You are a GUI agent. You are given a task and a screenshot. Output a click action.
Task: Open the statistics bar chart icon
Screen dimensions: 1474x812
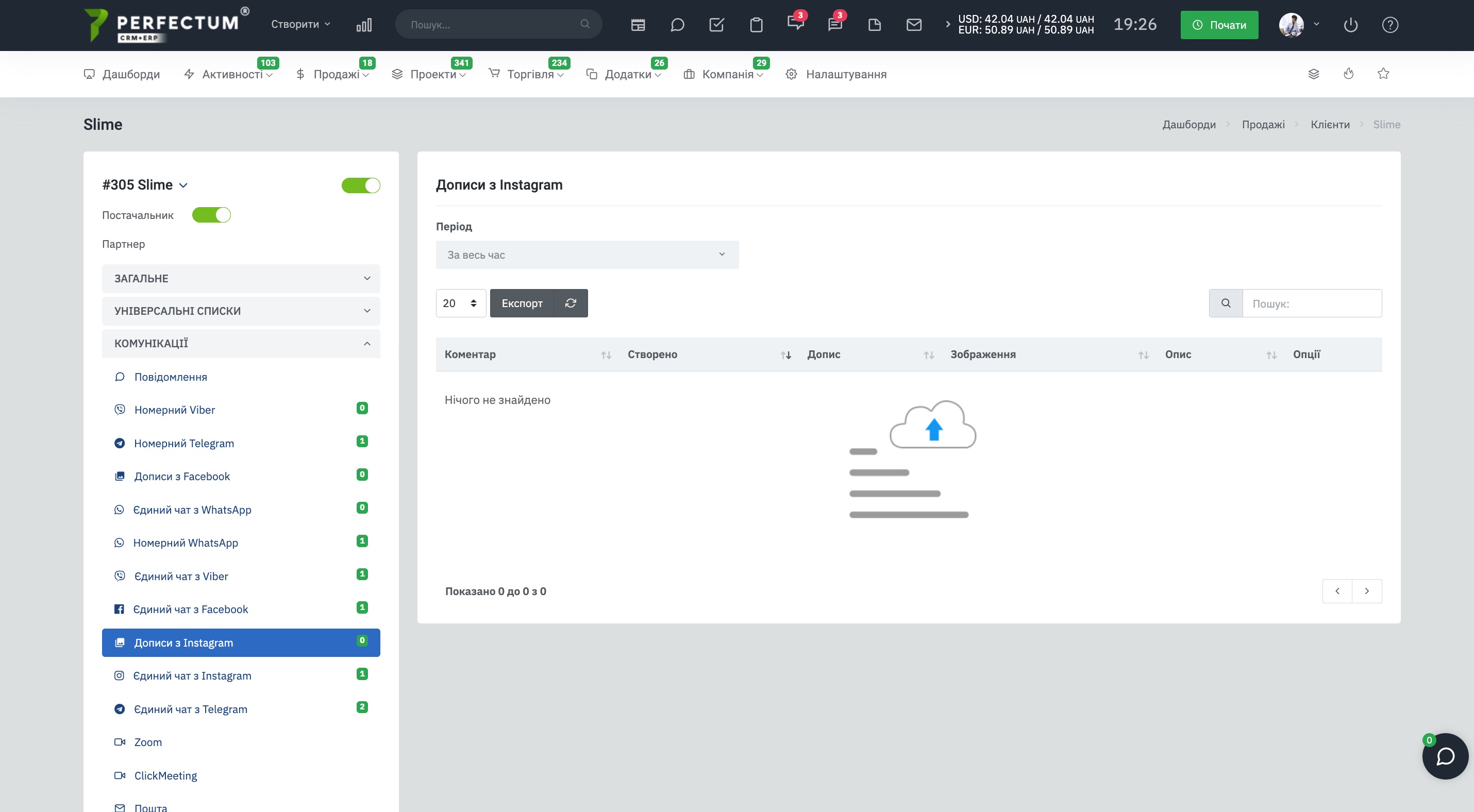[364, 25]
